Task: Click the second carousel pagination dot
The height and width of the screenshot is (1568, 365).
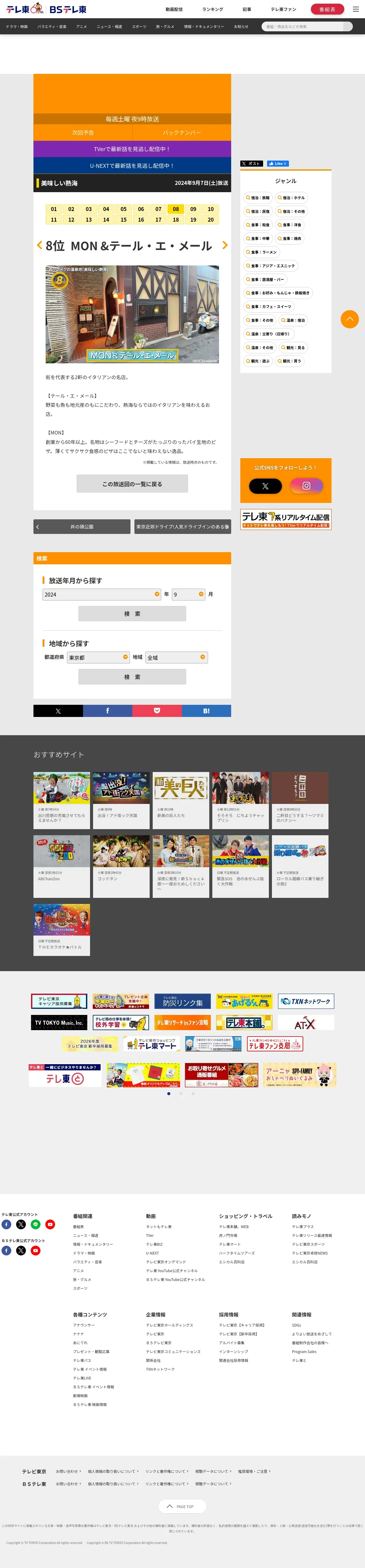Action: 181,1093
